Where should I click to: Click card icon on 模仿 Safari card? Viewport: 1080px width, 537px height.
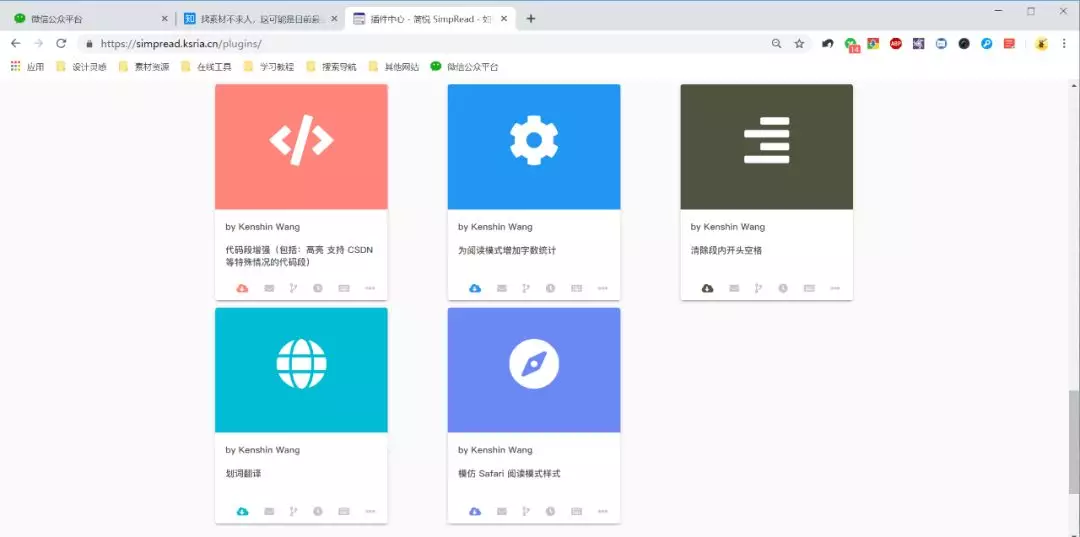pyautogui.click(x=577, y=512)
